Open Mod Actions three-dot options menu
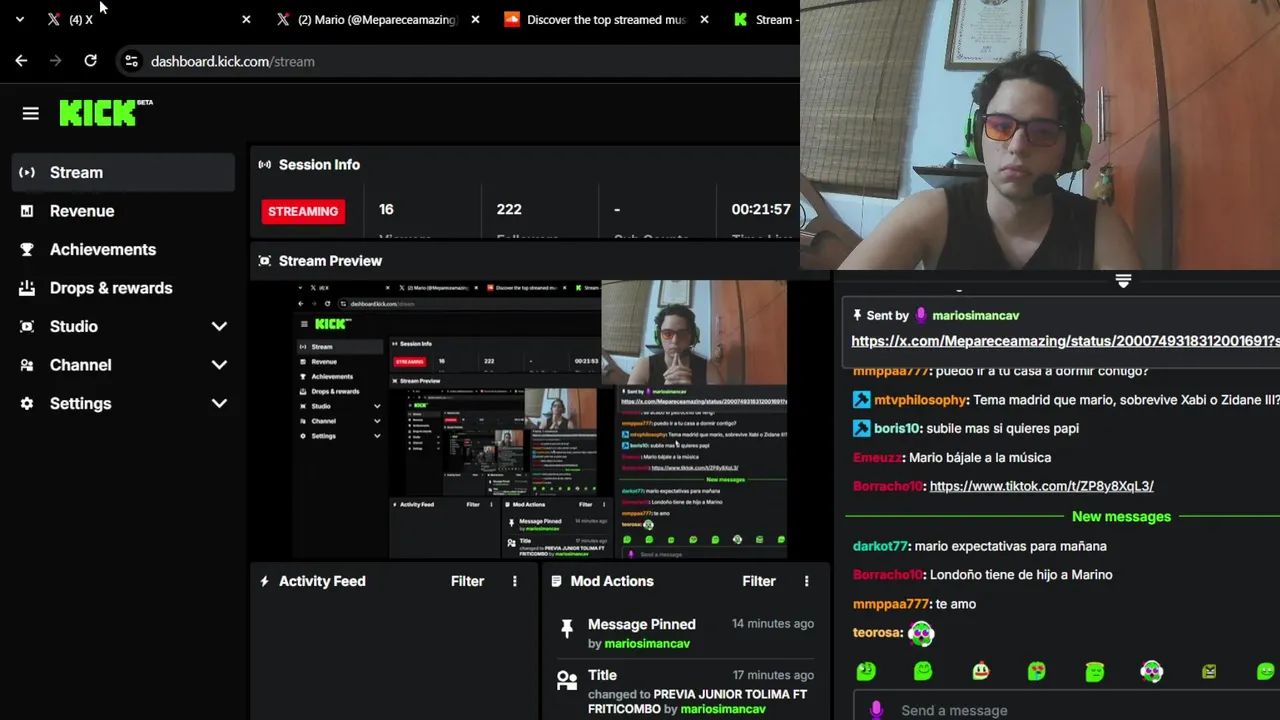The height and width of the screenshot is (720, 1280). coord(807,581)
